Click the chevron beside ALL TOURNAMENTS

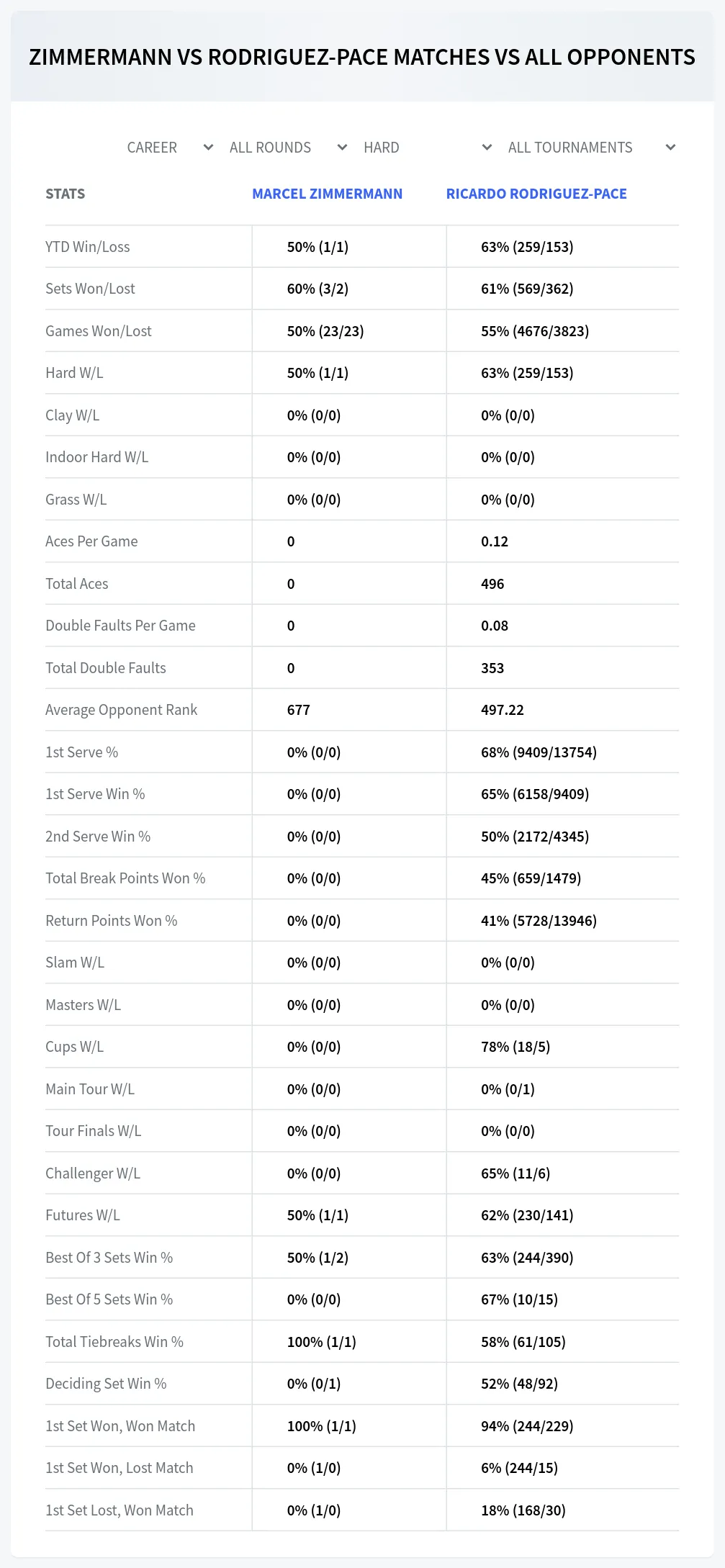click(670, 148)
